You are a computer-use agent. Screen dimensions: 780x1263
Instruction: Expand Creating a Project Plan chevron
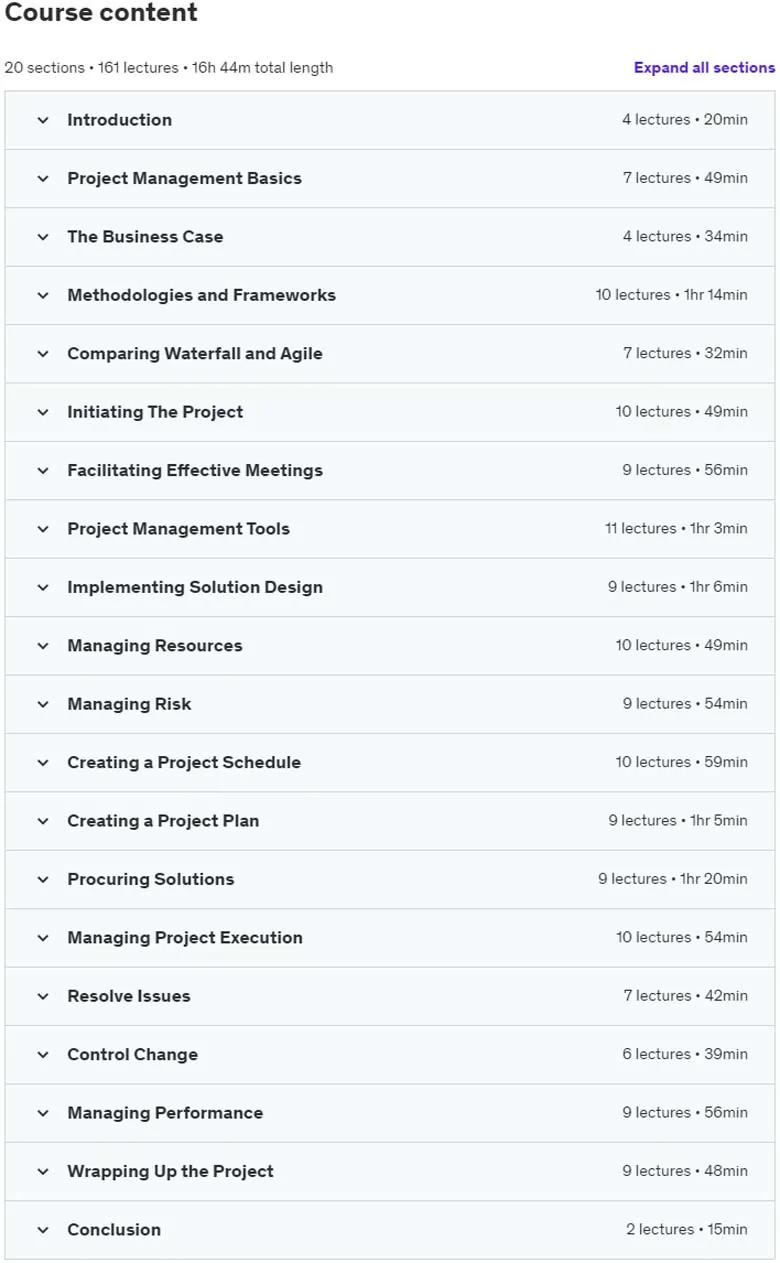[x=43, y=821]
